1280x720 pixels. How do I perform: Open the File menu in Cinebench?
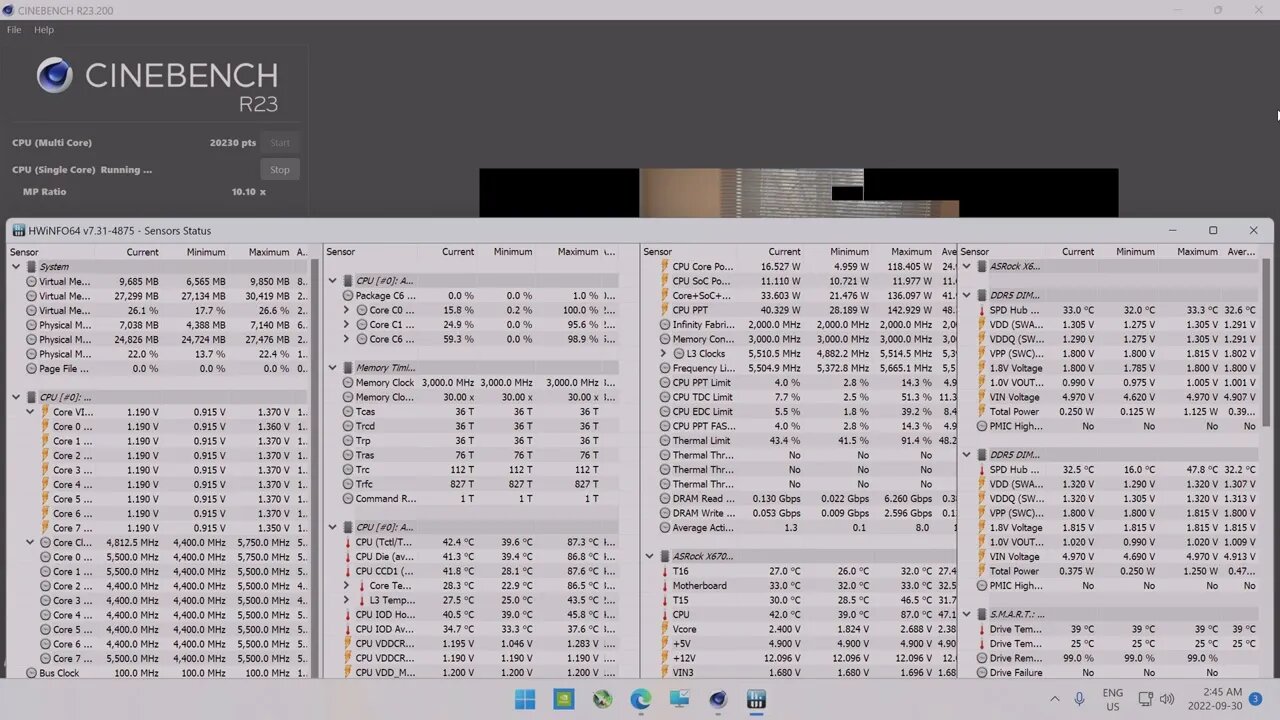tap(14, 30)
